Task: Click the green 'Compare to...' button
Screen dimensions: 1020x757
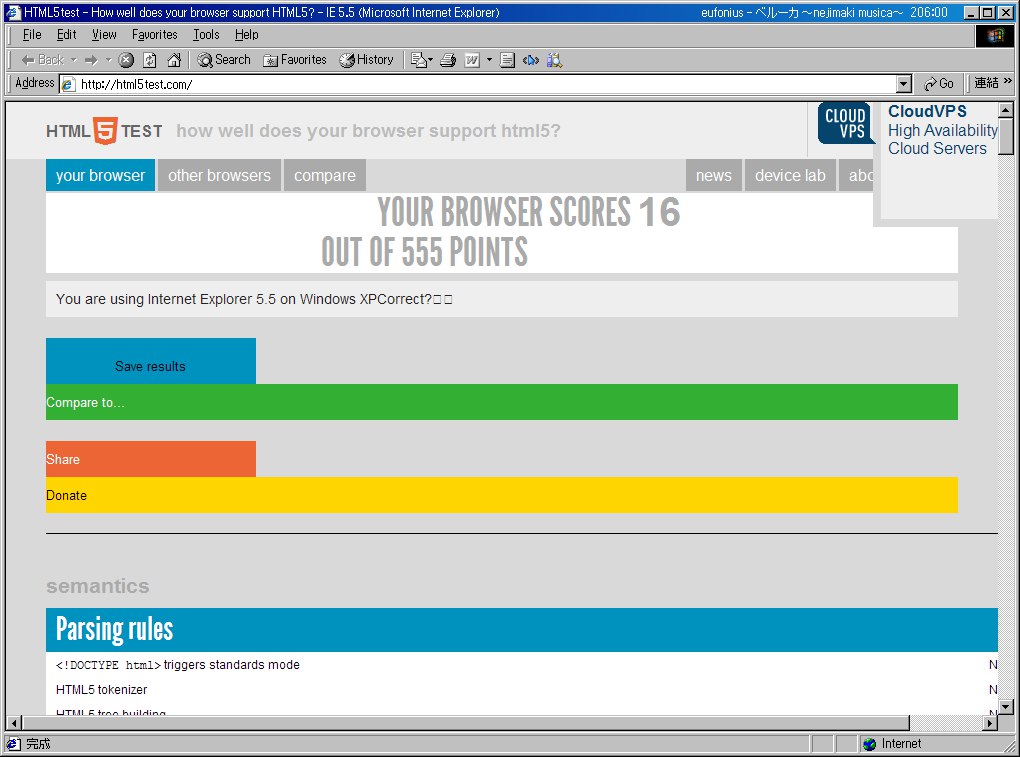Action: [x=502, y=402]
